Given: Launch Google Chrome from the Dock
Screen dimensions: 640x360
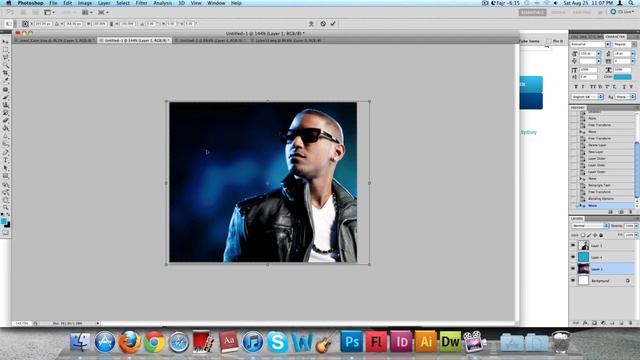Looking at the screenshot, I should click(154, 342).
